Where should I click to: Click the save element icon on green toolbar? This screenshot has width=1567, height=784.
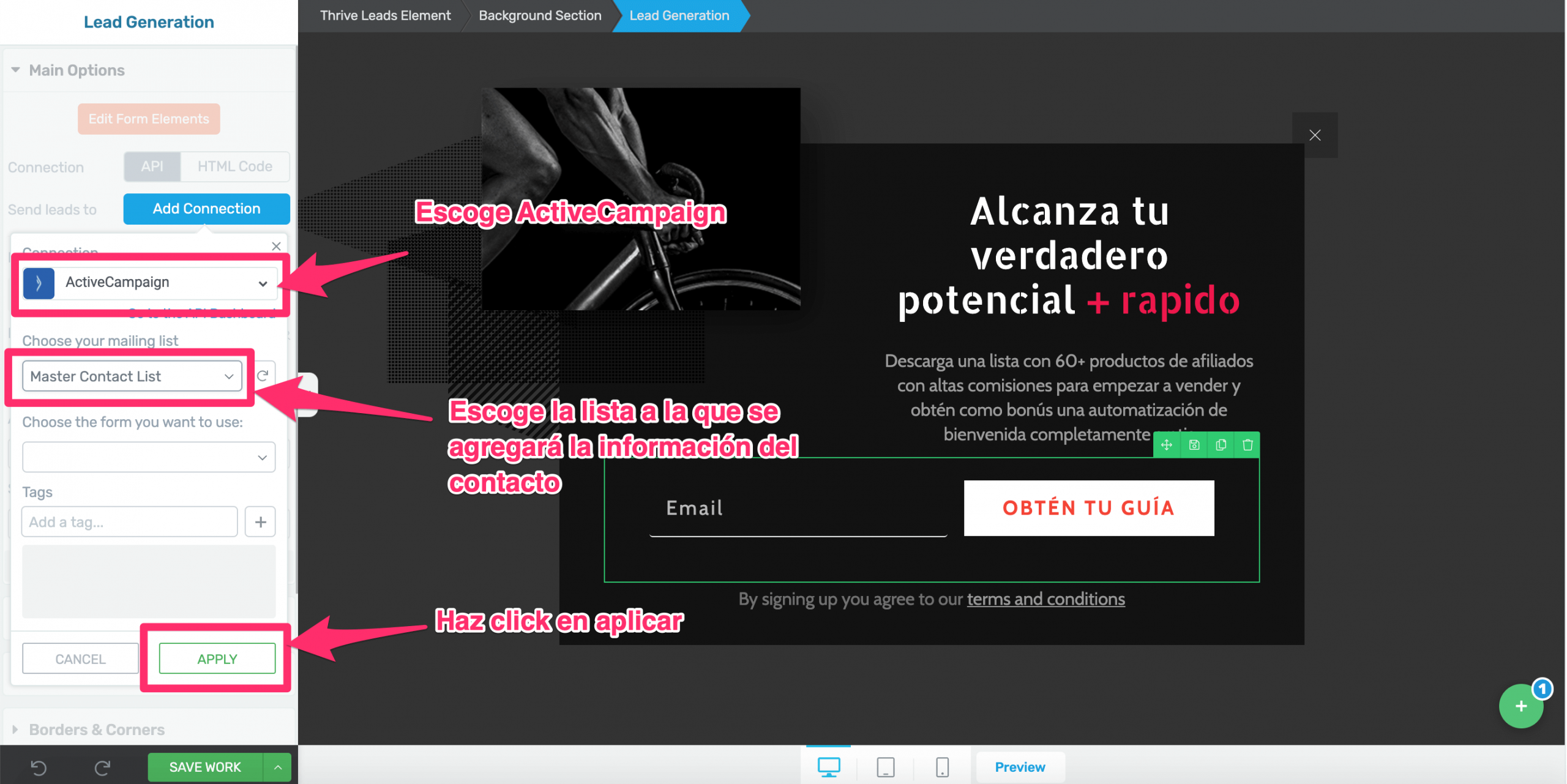point(1194,445)
